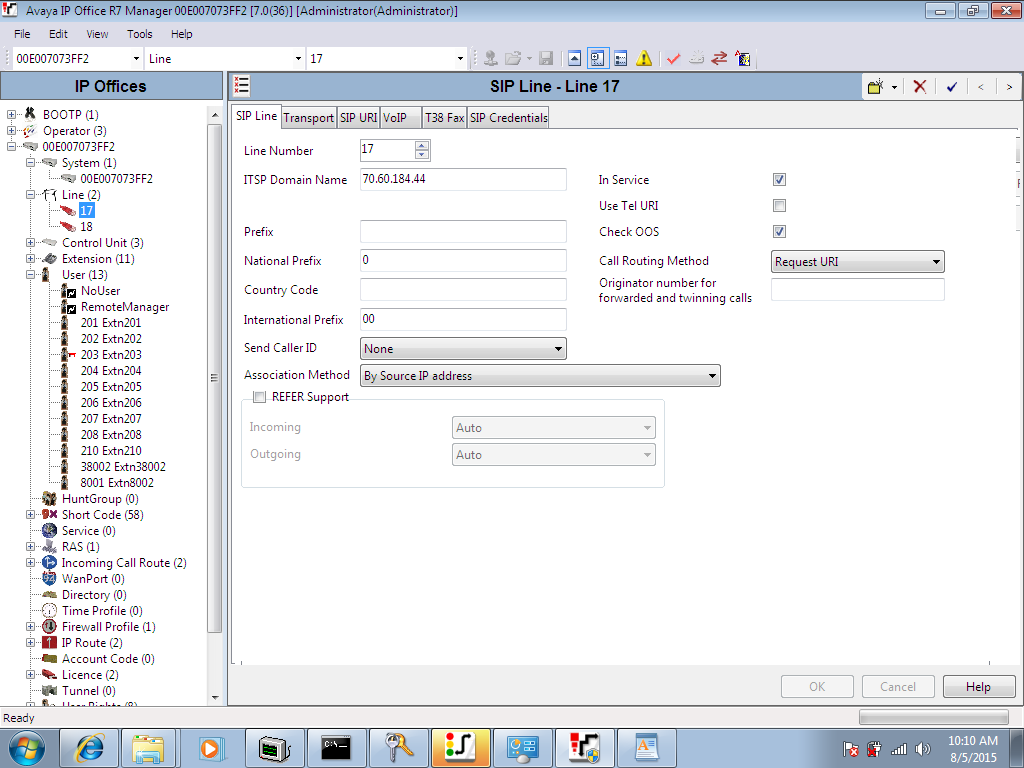Select the Short Code (58) node

(x=103, y=515)
